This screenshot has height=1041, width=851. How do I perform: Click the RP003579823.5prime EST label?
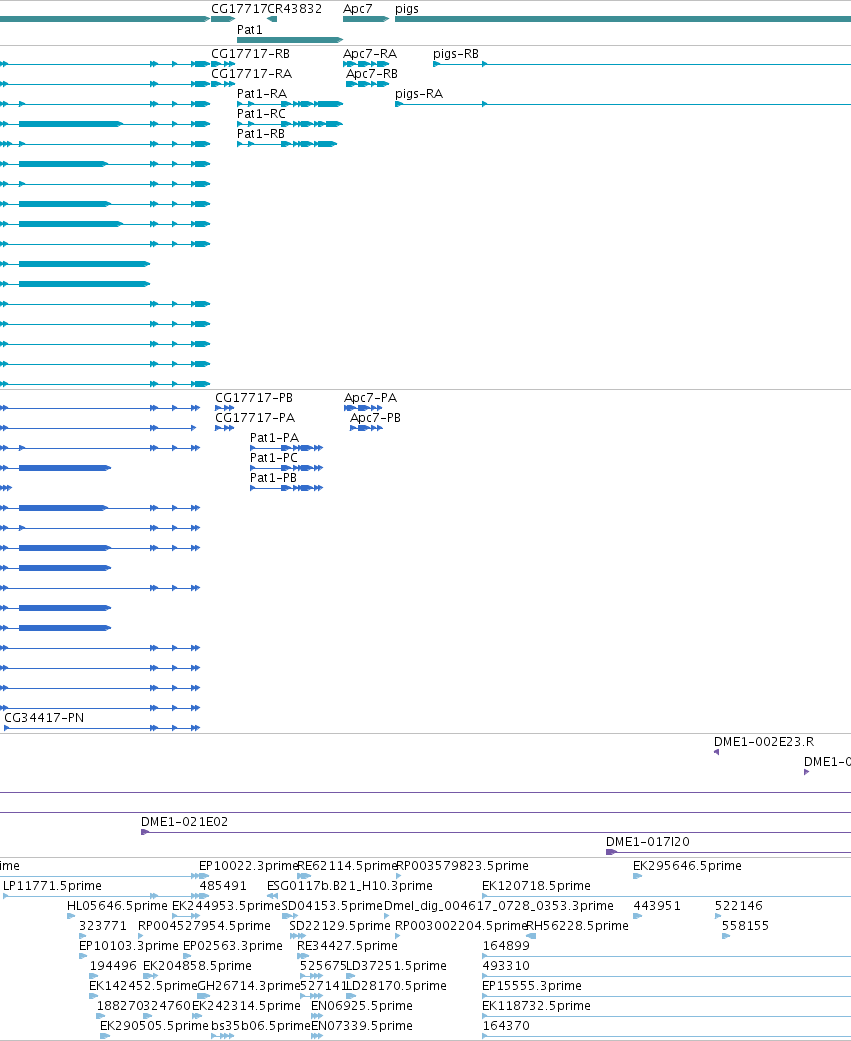(462, 866)
